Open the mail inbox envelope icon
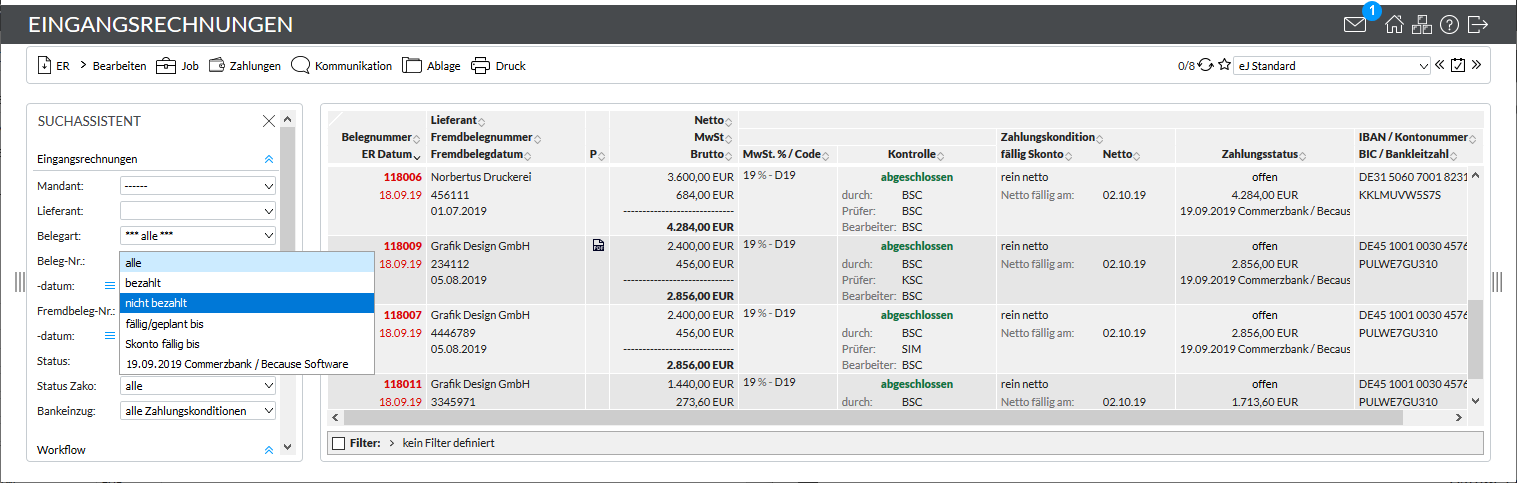 point(1355,25)
